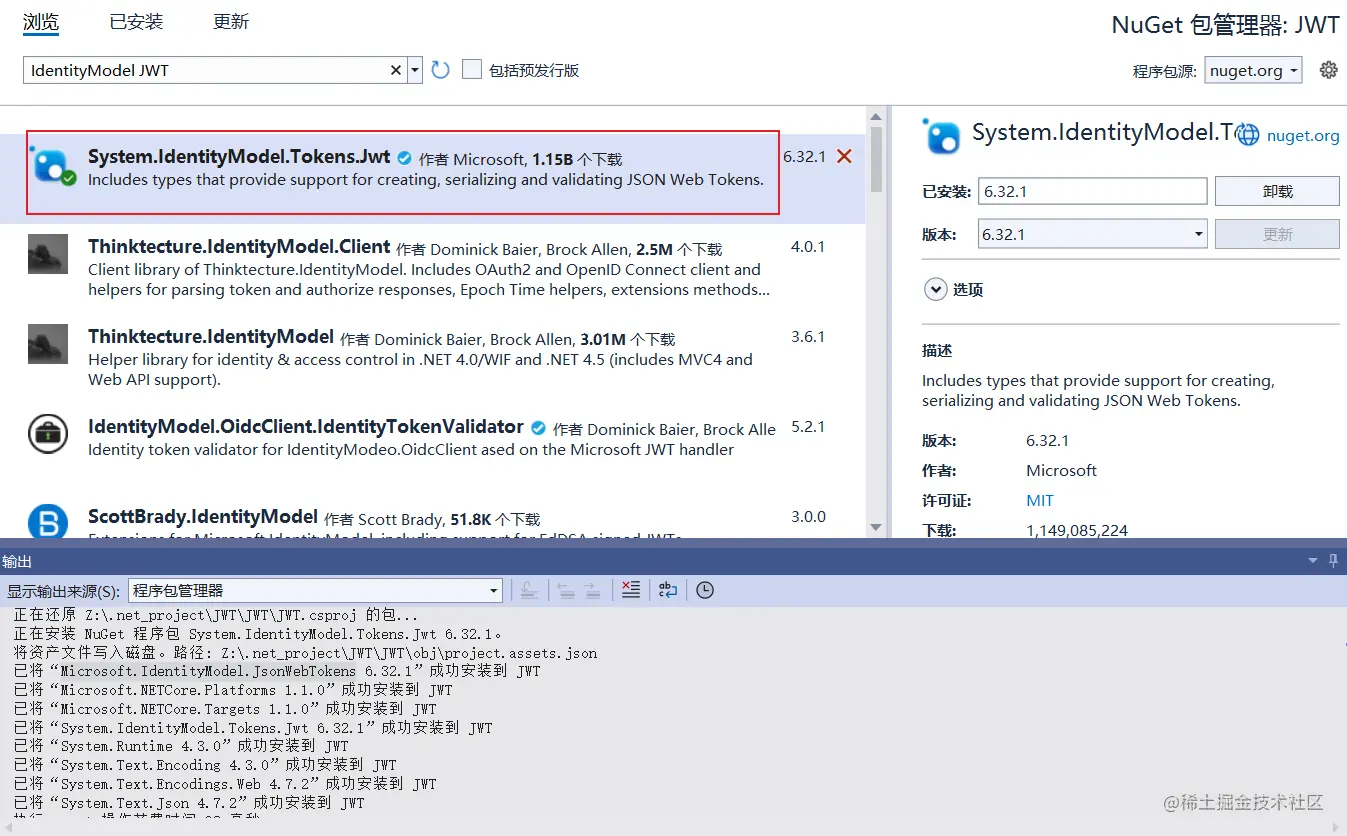The width and height of the screenshot is (1347, 836).
Task: Click verified badge beside System.IdentityModel.Tokens.Jwt
Action: [404, 158]
